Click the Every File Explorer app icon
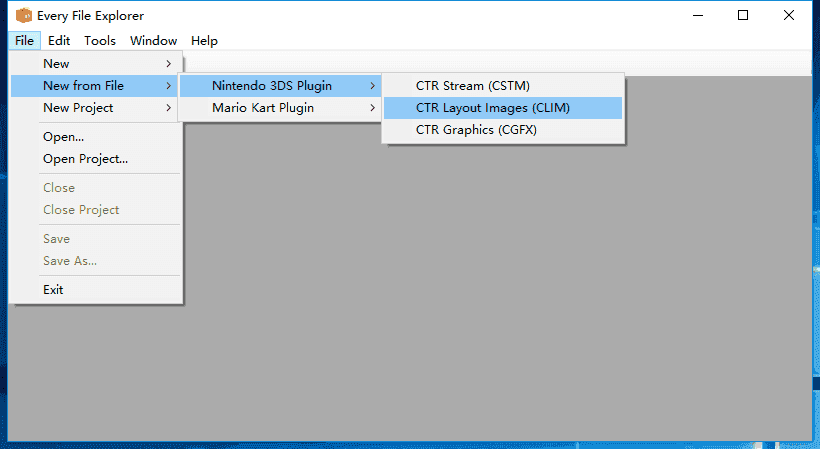This screenshot has height=449, width=820. pos(24,16)
